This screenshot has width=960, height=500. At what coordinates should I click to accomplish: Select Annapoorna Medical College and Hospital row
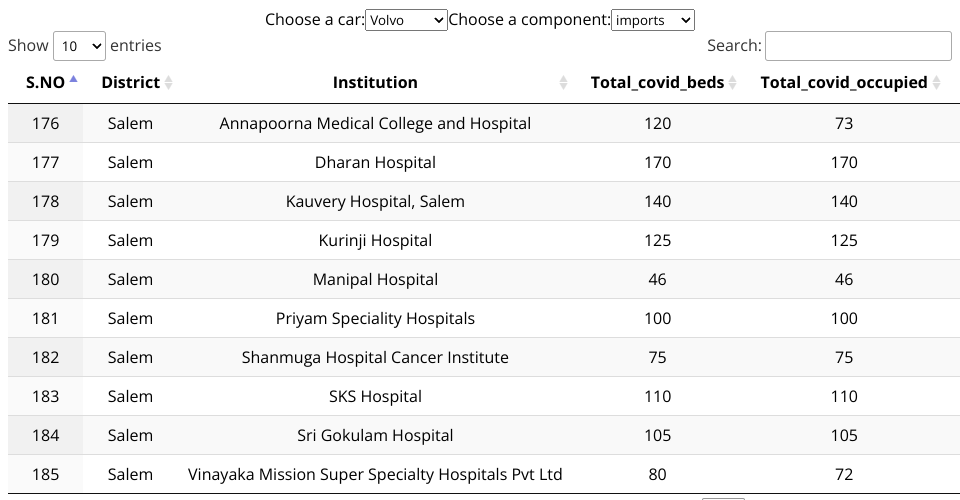pyautogui.click(x=375, y=123)
